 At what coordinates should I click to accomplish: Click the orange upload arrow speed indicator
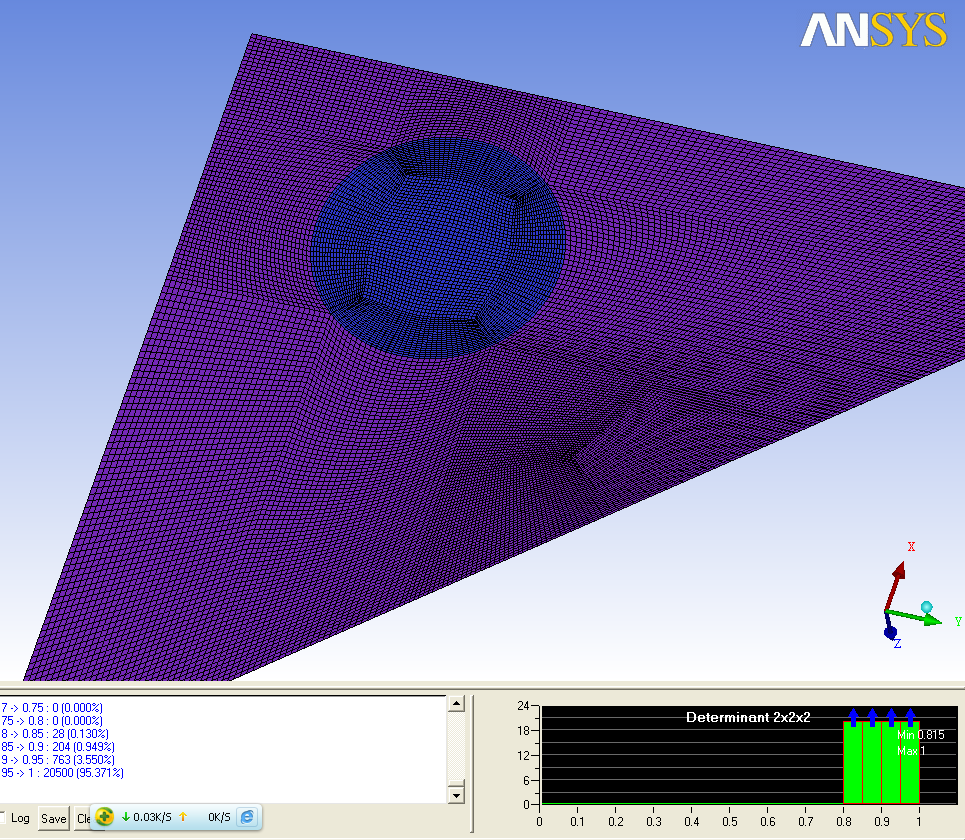pyautogui.click(x=183, y=817)
